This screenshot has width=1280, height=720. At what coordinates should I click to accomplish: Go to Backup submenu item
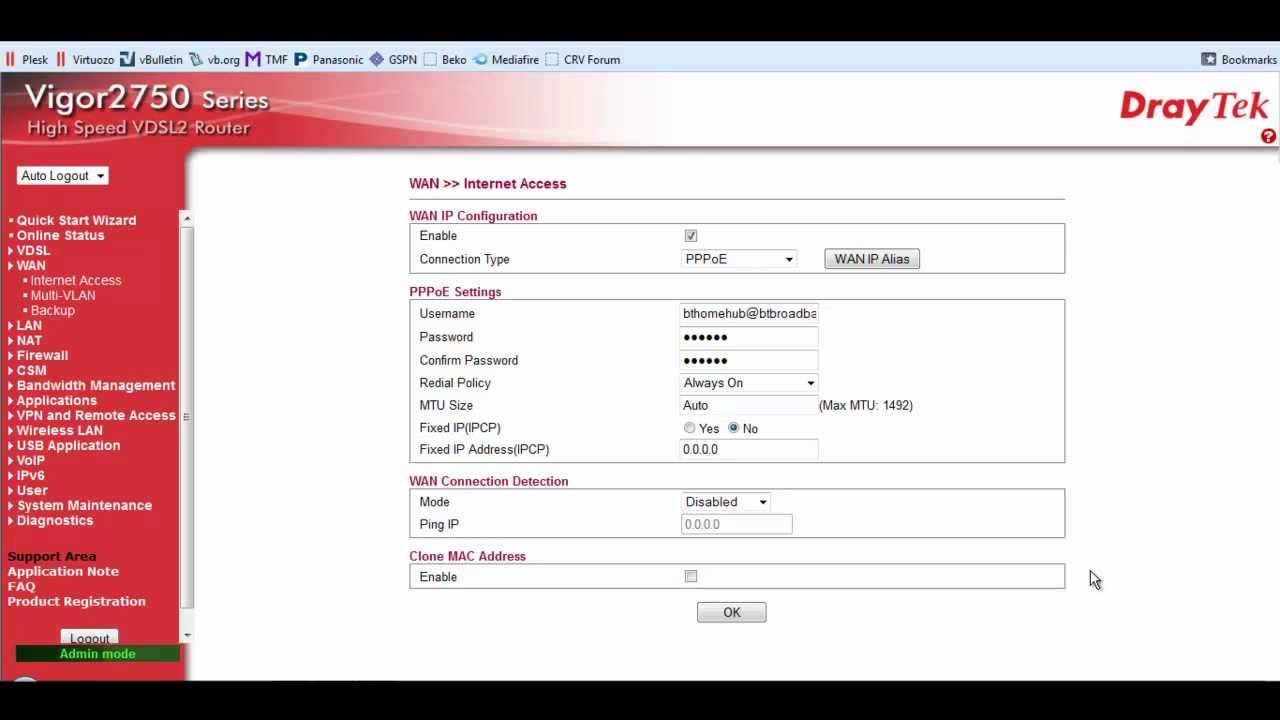point(52,311)
